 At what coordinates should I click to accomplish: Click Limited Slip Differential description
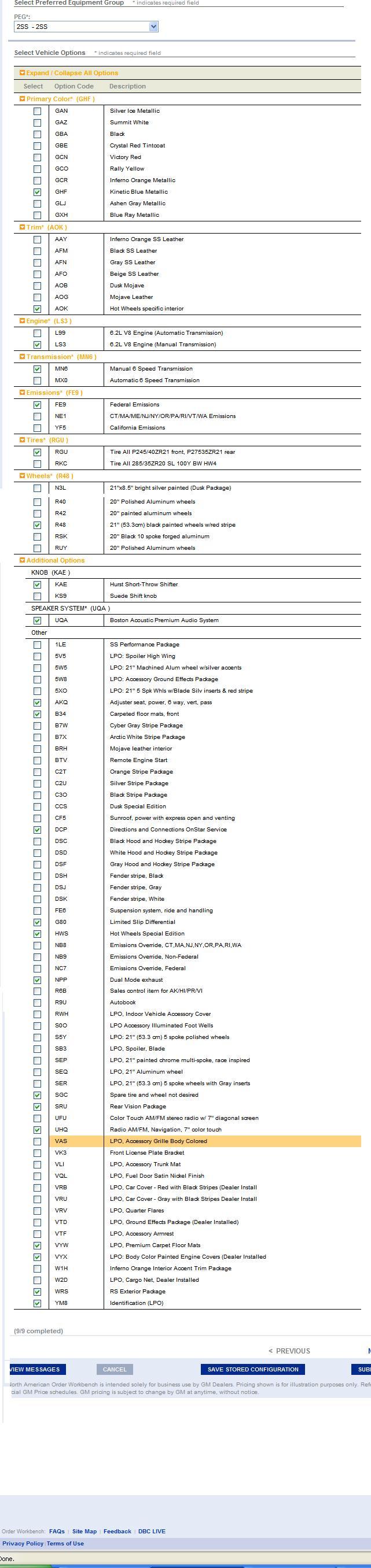pos(142,922)
